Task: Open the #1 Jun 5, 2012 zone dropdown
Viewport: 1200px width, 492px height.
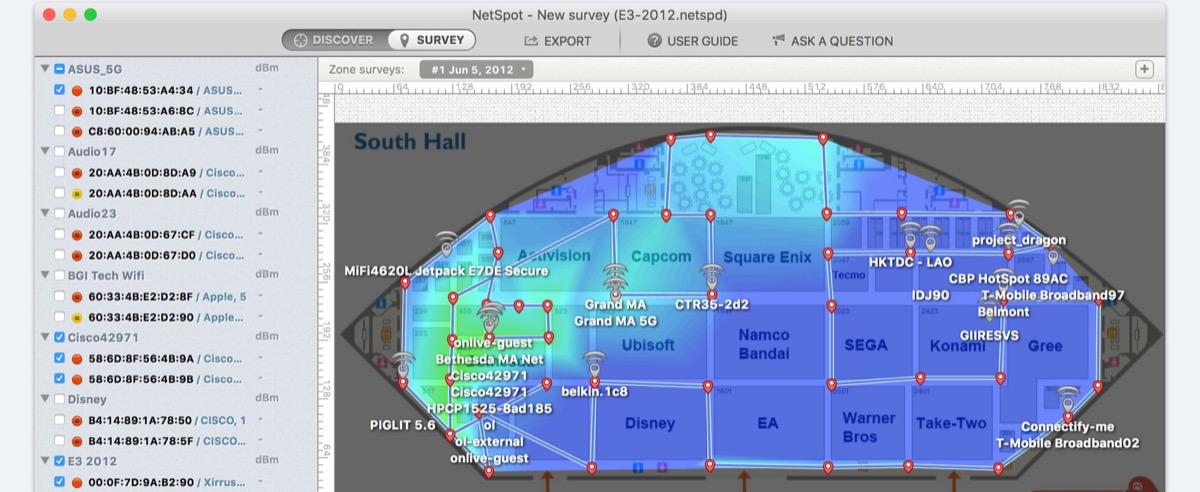Action: pyautogui.click(x=477, y=70)
